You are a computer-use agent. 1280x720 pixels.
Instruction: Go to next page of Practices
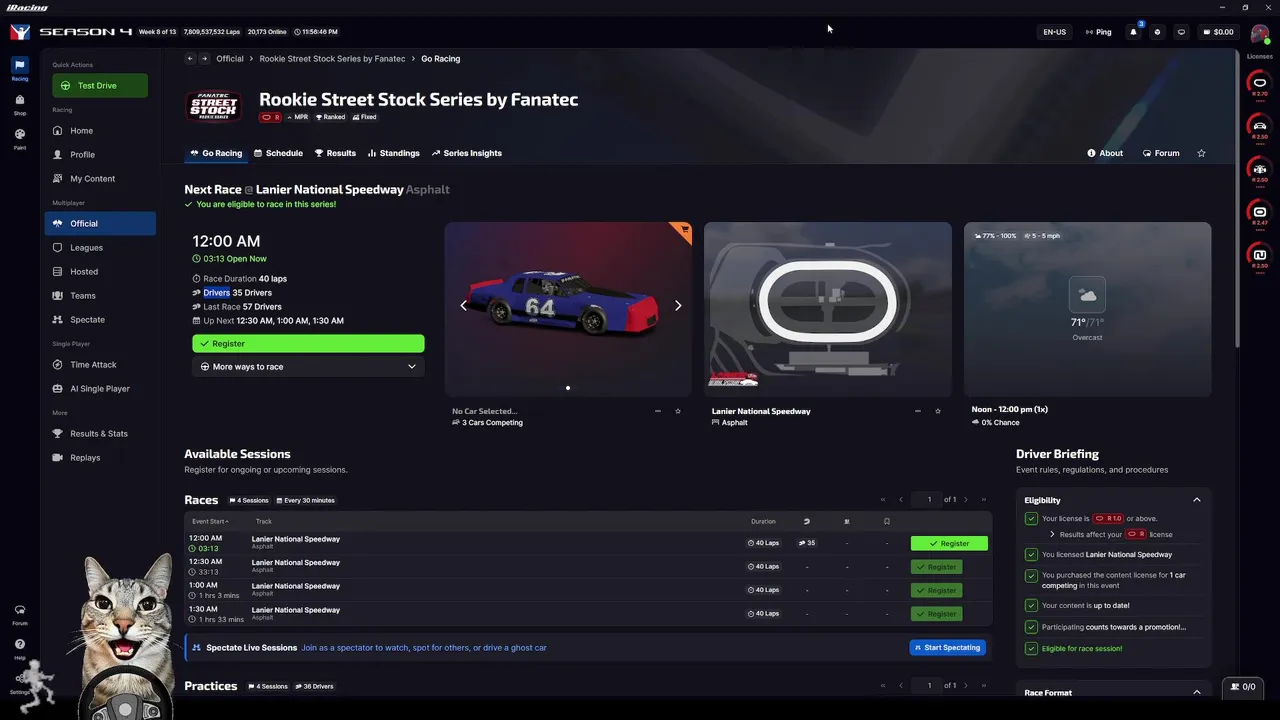pyautogui.click(x=965, y=686)
